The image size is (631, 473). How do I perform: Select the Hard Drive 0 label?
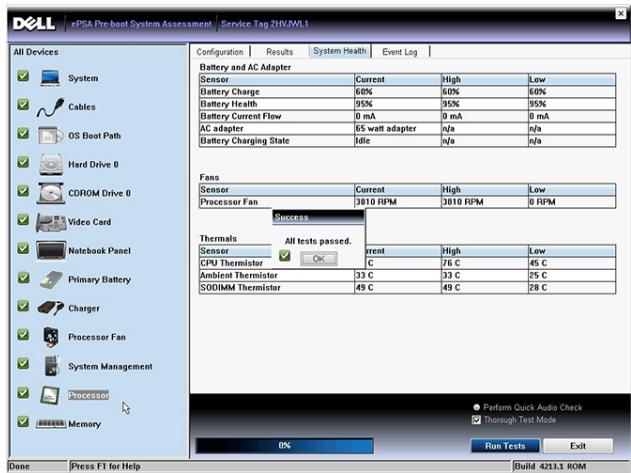pyautogui.click(x=93, y=164)
